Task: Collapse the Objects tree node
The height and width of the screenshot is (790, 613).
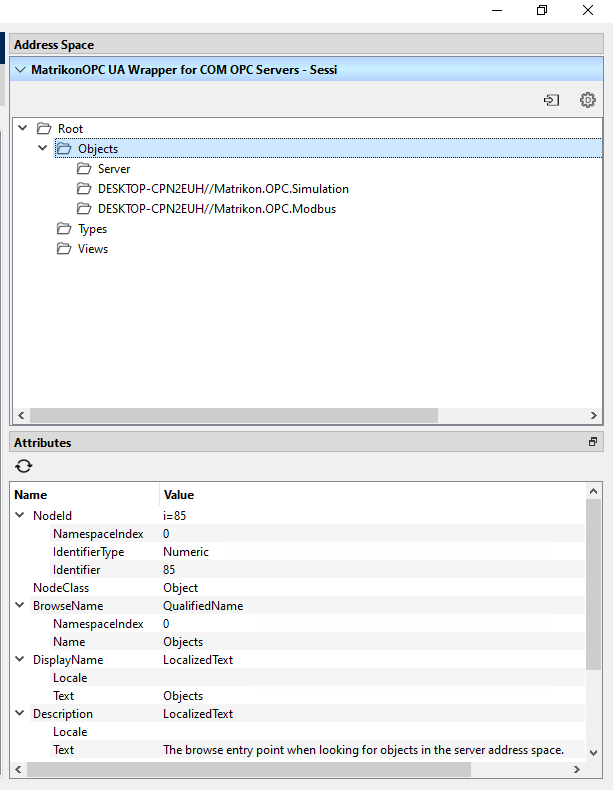Action: pyautogui.click(x=43, y=148)
